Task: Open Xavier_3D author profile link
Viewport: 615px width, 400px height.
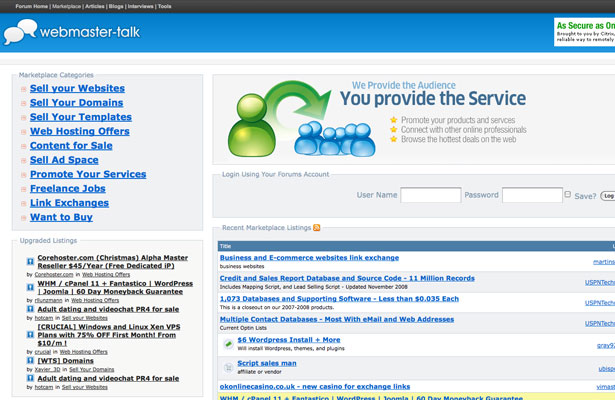Action: [x=47, y=369]
